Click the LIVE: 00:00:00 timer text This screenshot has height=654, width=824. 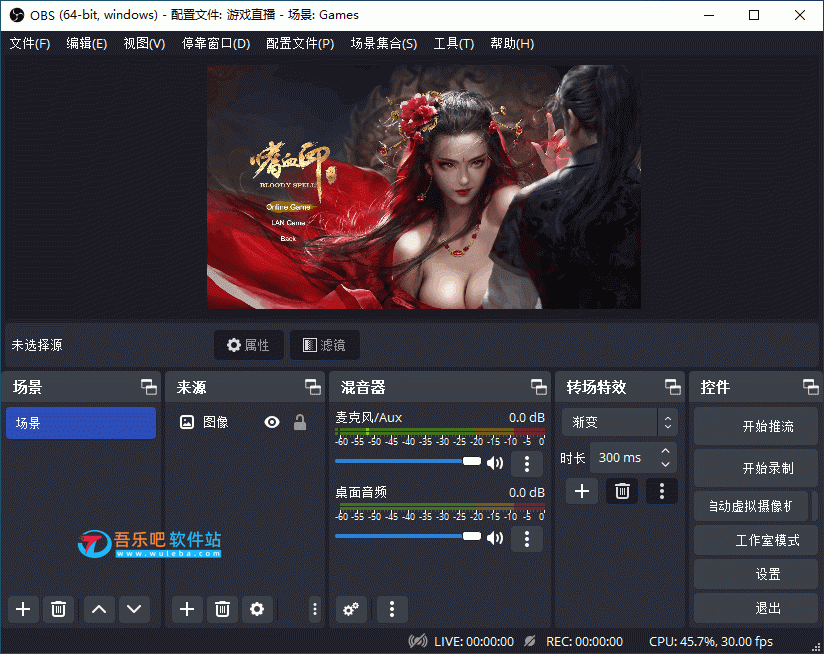(x=473, y=641)
